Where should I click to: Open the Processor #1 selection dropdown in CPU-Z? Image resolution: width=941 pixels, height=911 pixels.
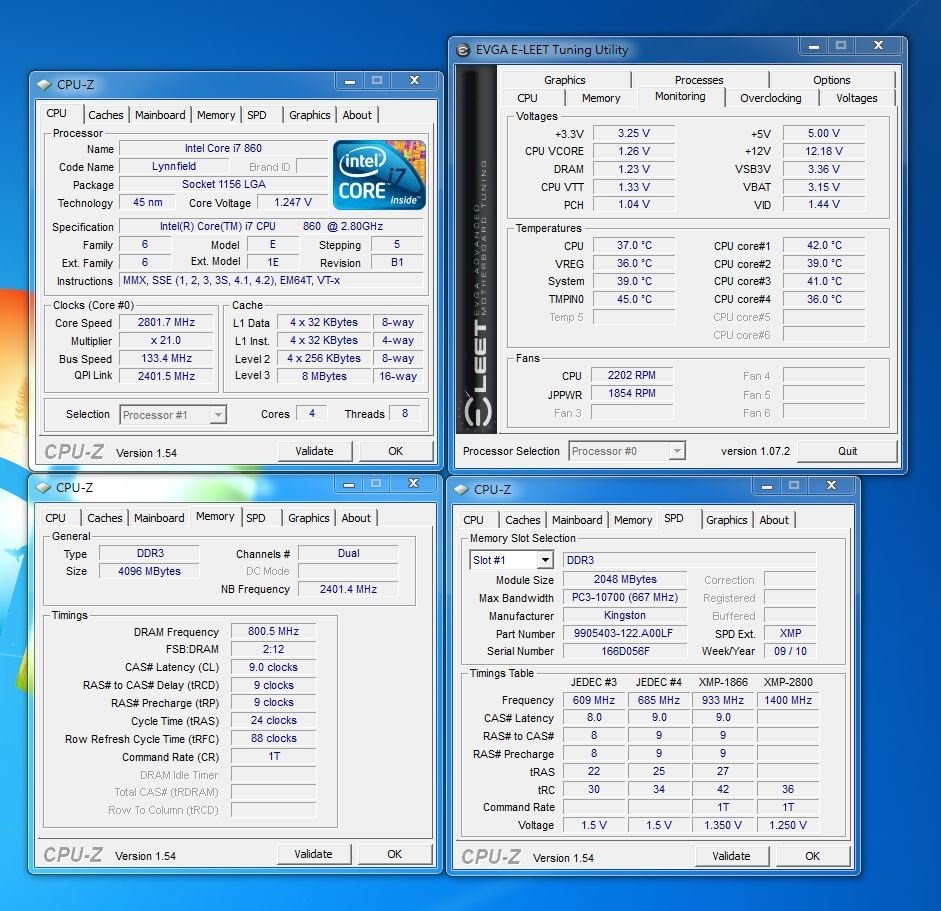coord(218,415)
